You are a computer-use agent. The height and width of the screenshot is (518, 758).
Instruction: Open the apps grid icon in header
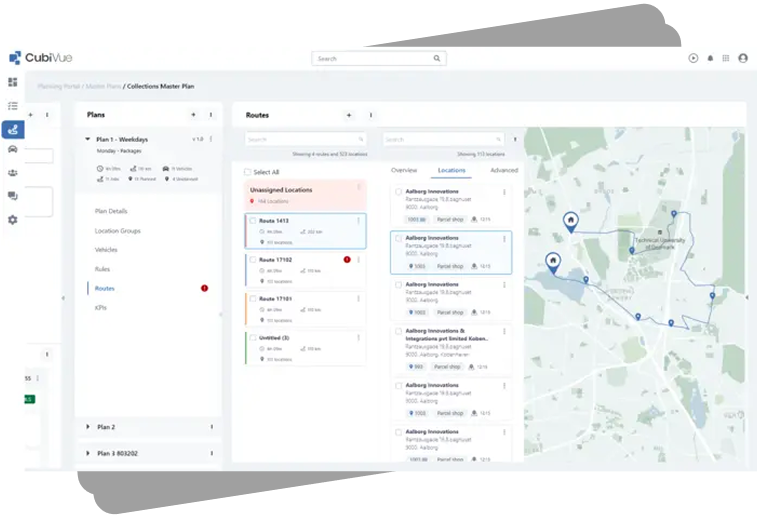coord(726,59)
